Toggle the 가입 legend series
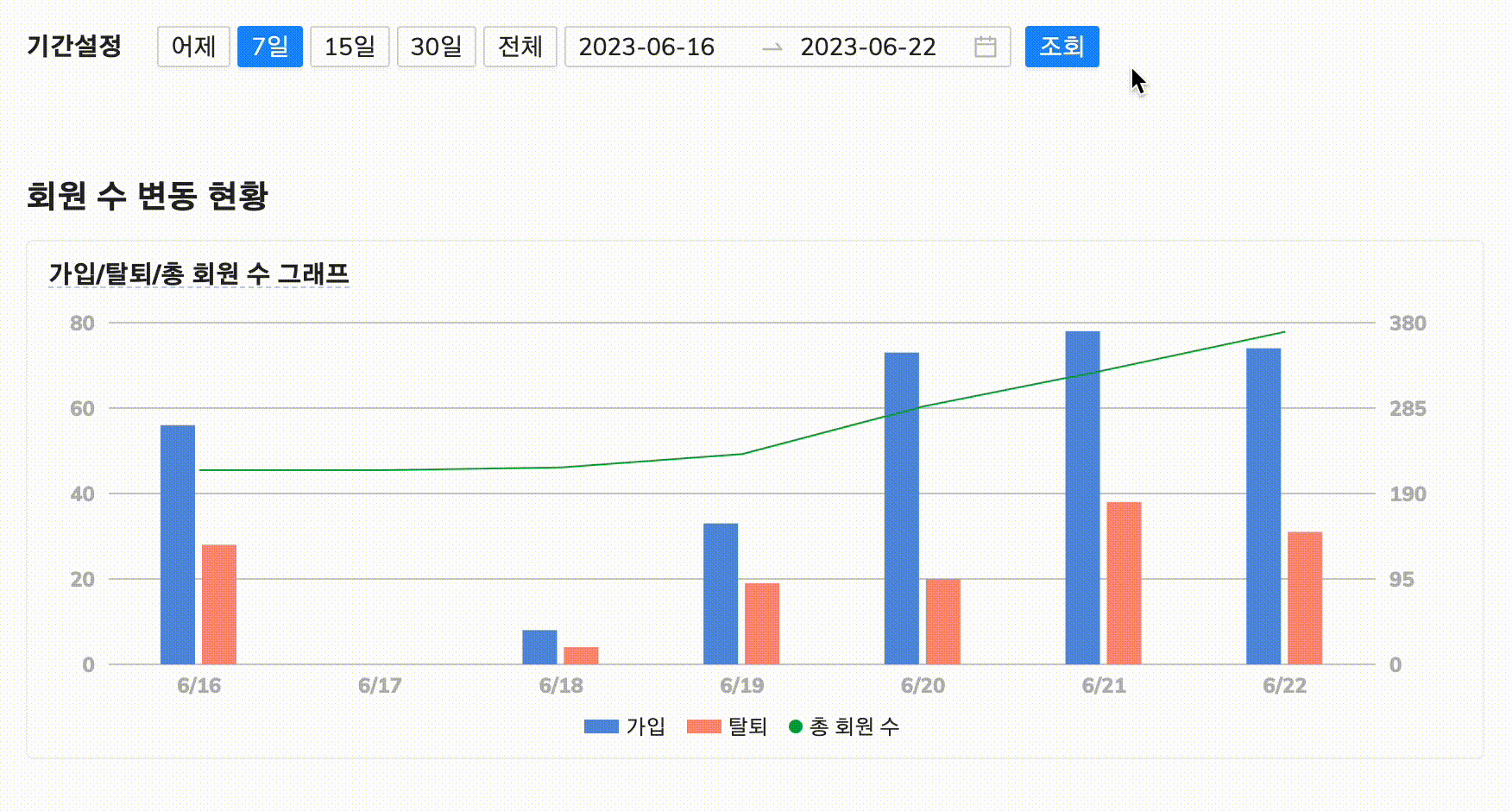The width and height of the screenshot is (1512, 811). click(625, 726)
